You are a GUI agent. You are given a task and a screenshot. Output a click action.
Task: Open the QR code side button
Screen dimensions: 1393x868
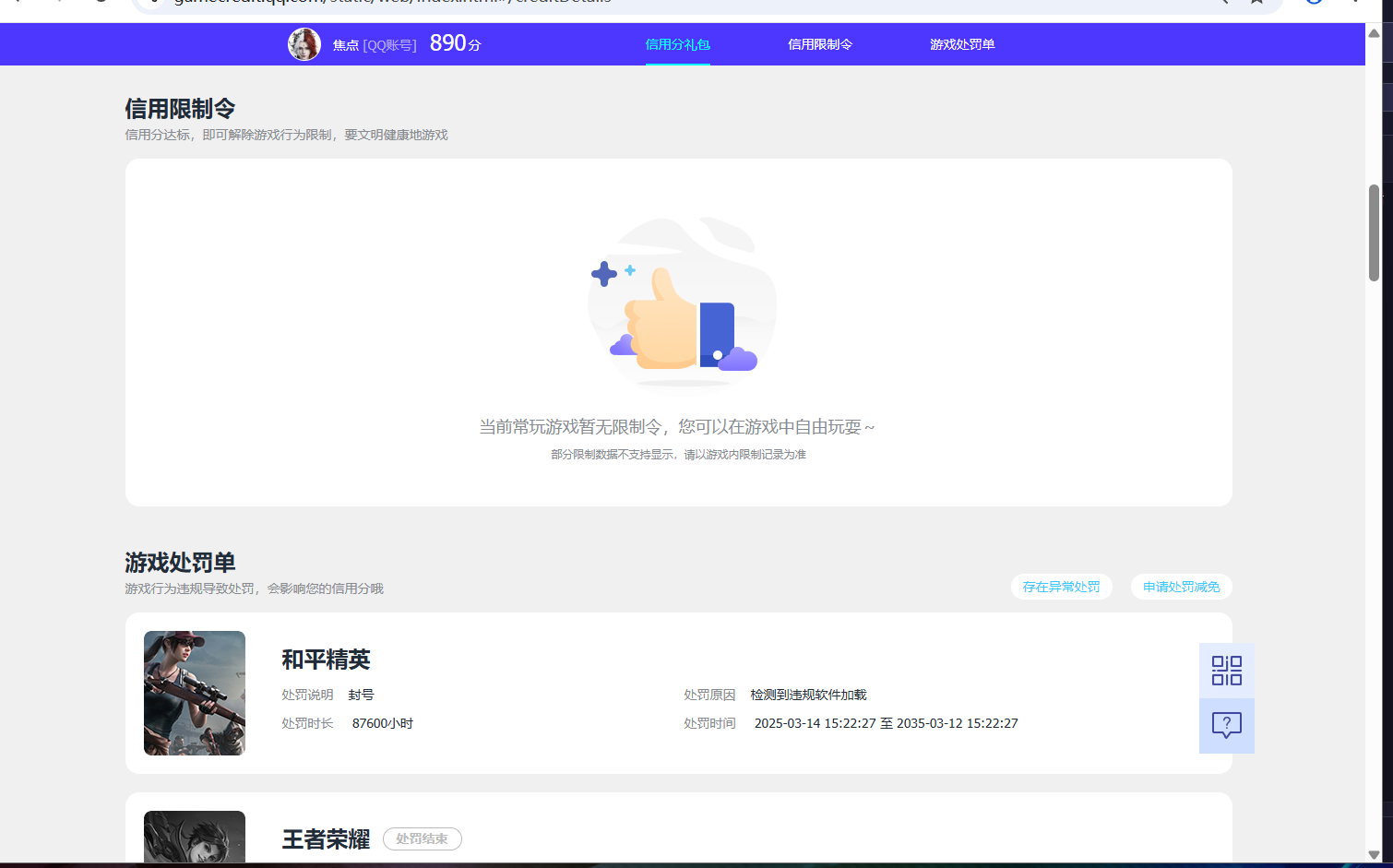pyautogui.click(x=1227, y=671)
